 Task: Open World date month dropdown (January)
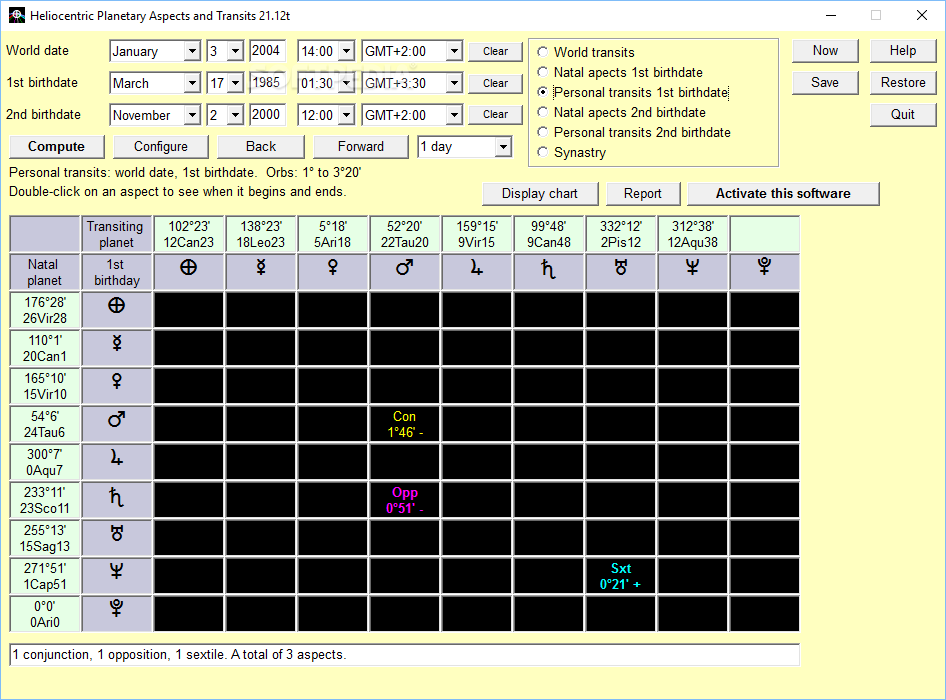[x=192, y=51]
